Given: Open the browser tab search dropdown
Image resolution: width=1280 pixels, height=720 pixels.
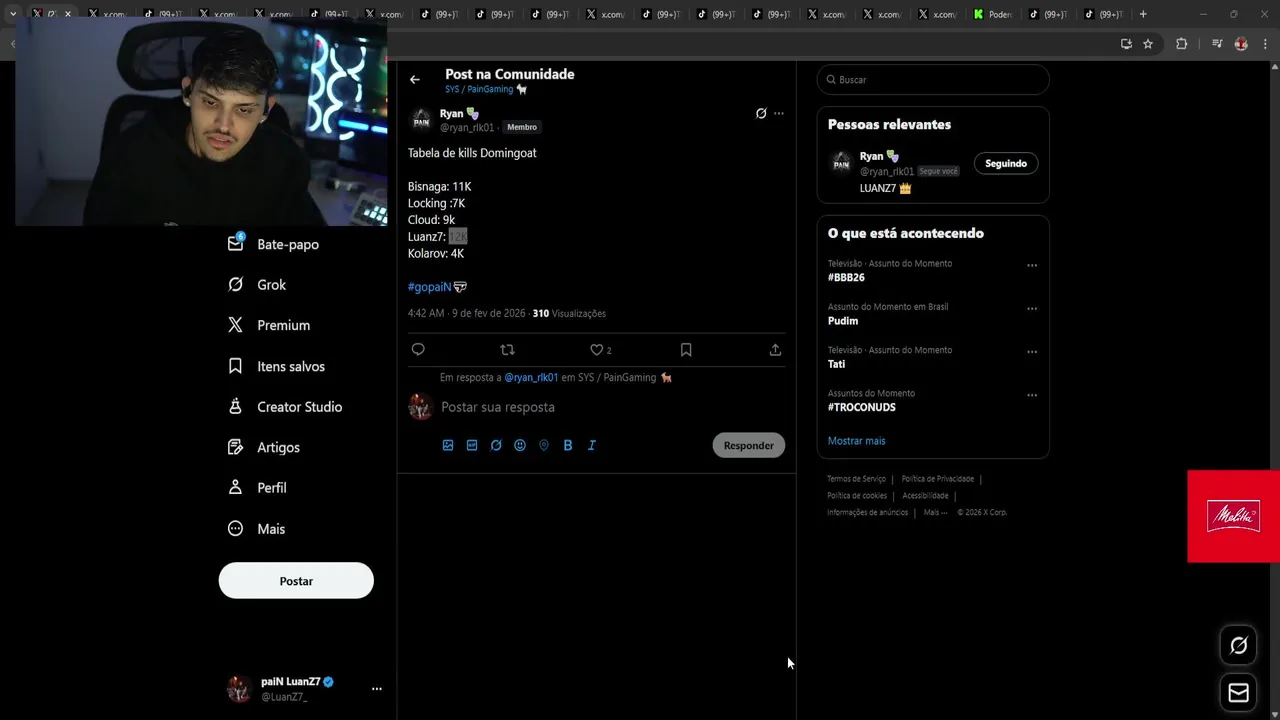Looking at the screenshot, I should [13, 14].
